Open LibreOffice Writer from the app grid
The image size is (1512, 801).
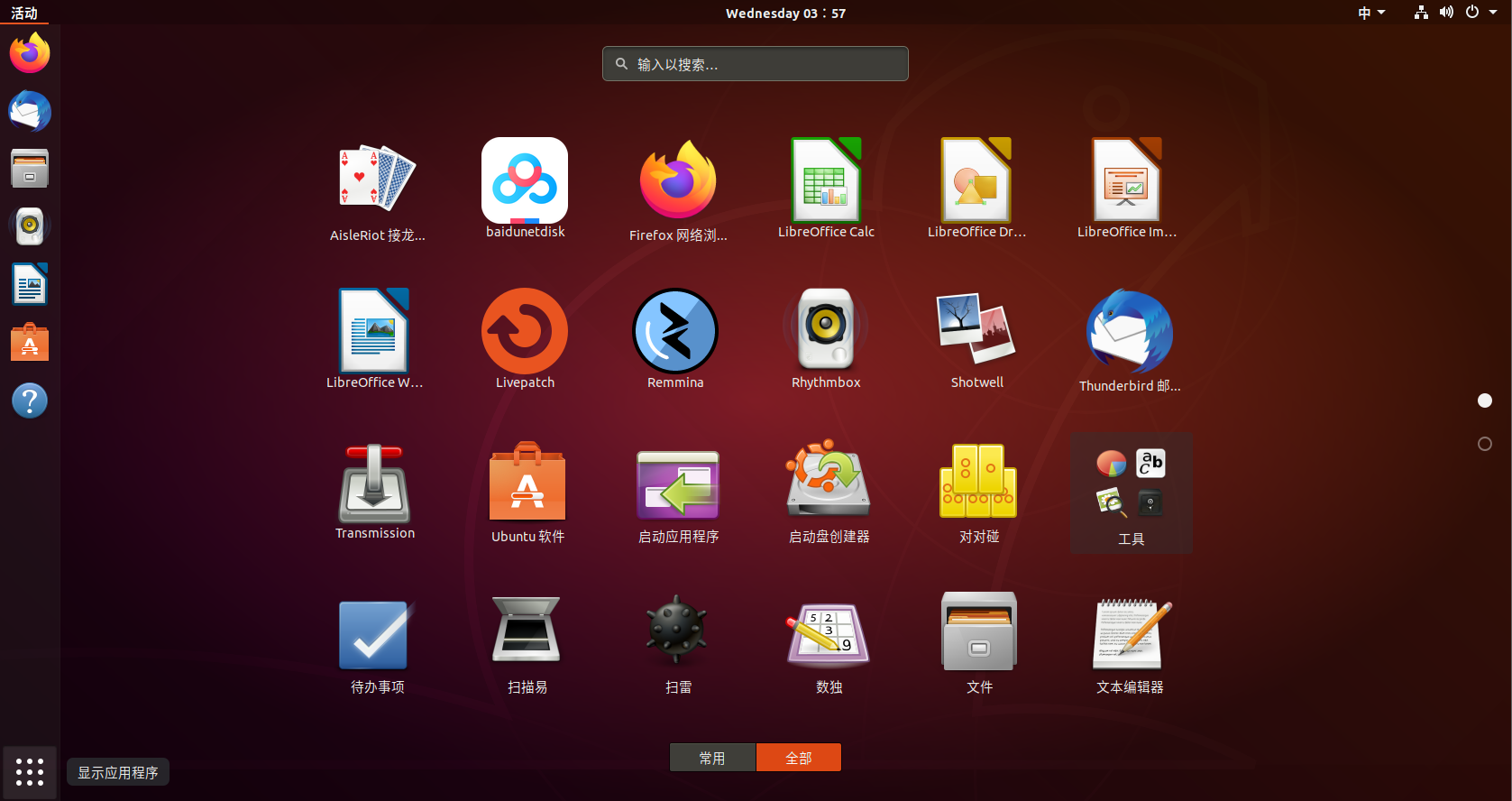374,340
